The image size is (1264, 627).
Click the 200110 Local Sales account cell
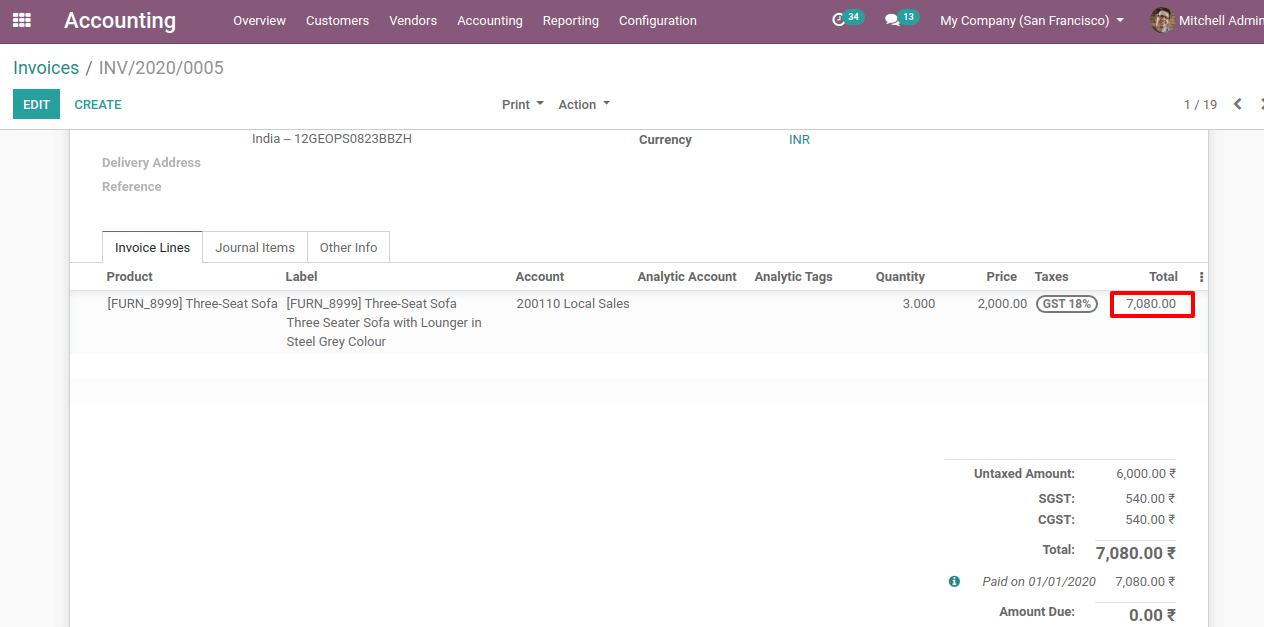click(573, 304)
